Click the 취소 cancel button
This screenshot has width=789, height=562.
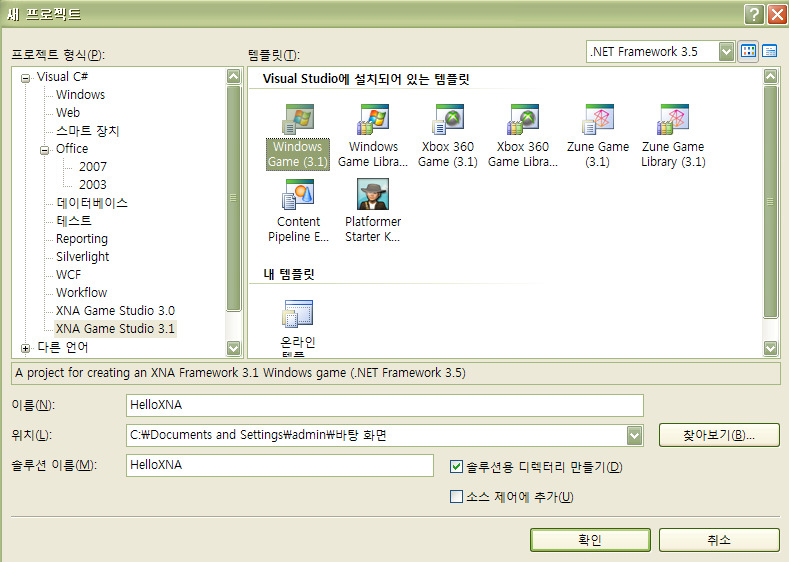click(719, 540)
